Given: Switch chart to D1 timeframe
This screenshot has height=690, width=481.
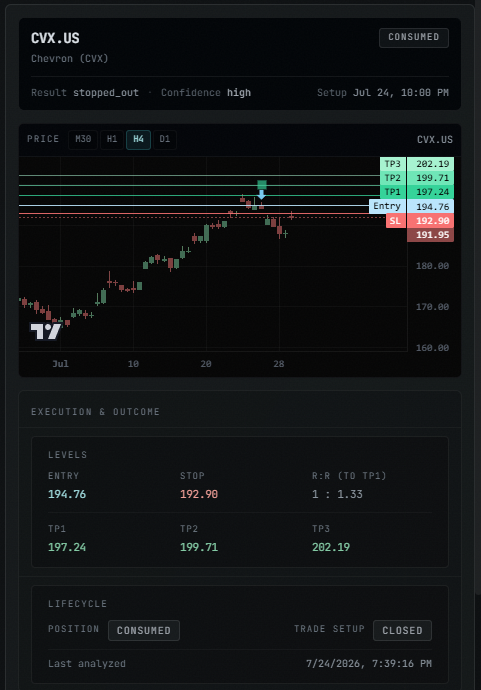Looking at the screenshot, I should 165,139.
